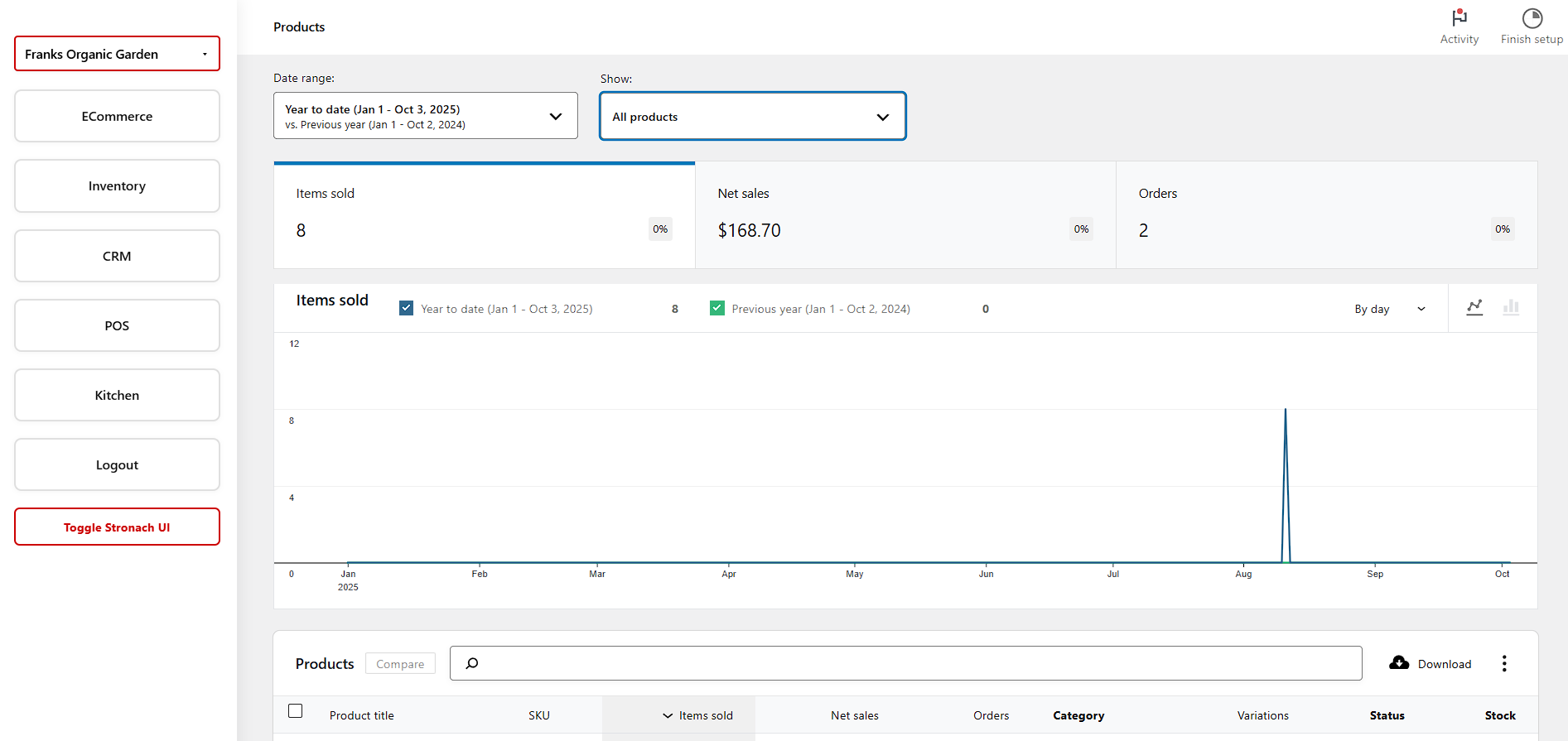Open the Activity flag icon

point(1459,18)
